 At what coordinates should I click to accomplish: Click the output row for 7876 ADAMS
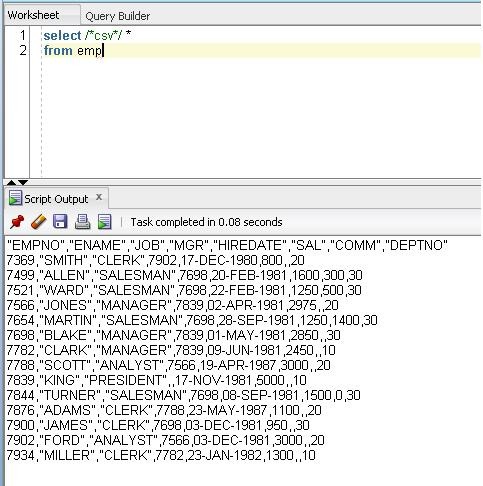[164, 410]
